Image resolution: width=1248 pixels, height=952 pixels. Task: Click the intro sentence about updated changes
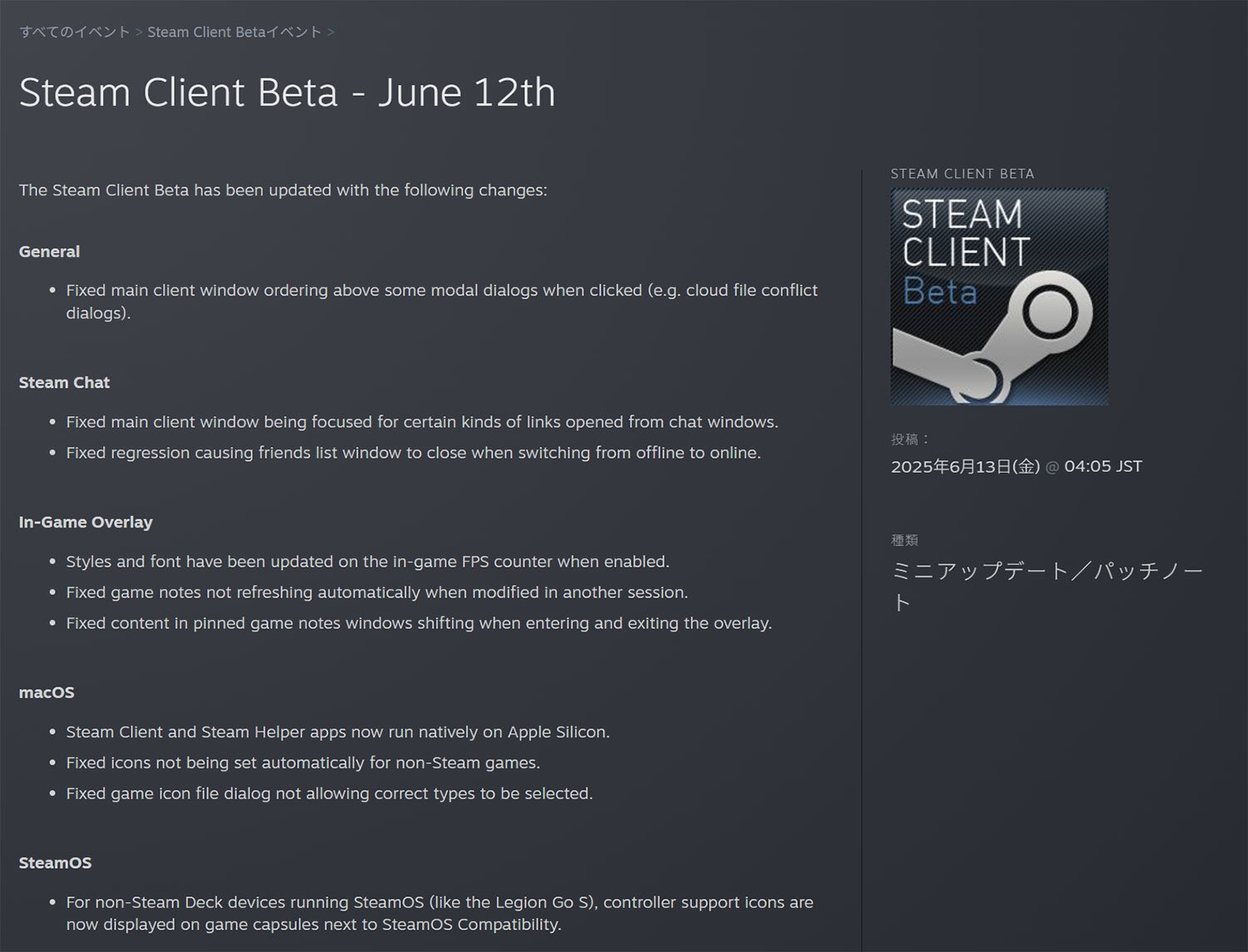click(x=283, y=191)
